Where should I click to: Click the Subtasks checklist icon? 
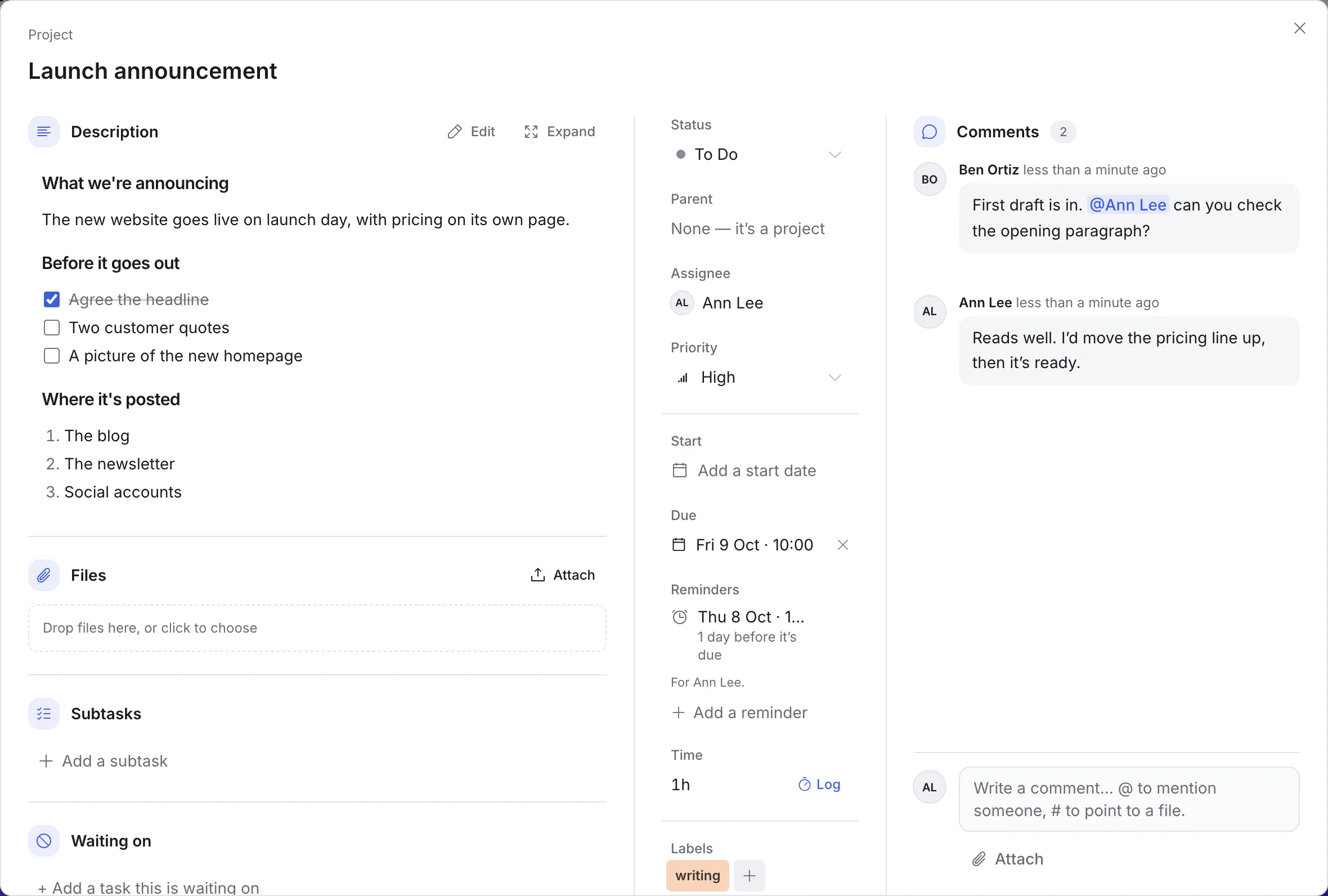point(44,714)
